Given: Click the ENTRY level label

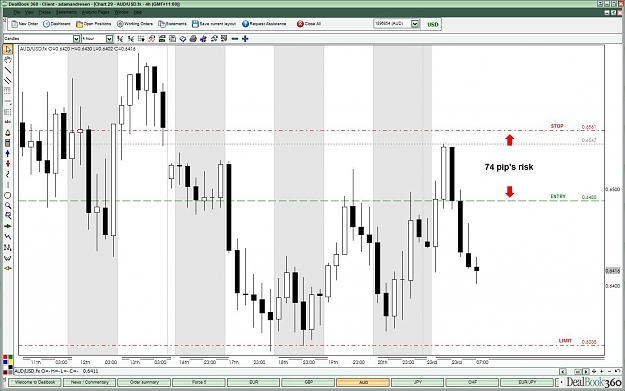Looking at the screenshot, I should 558,196.
